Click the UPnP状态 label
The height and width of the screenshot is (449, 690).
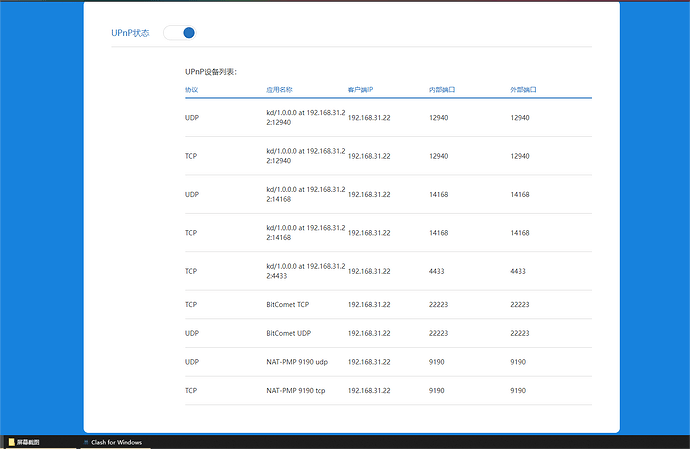click(130, 33)
